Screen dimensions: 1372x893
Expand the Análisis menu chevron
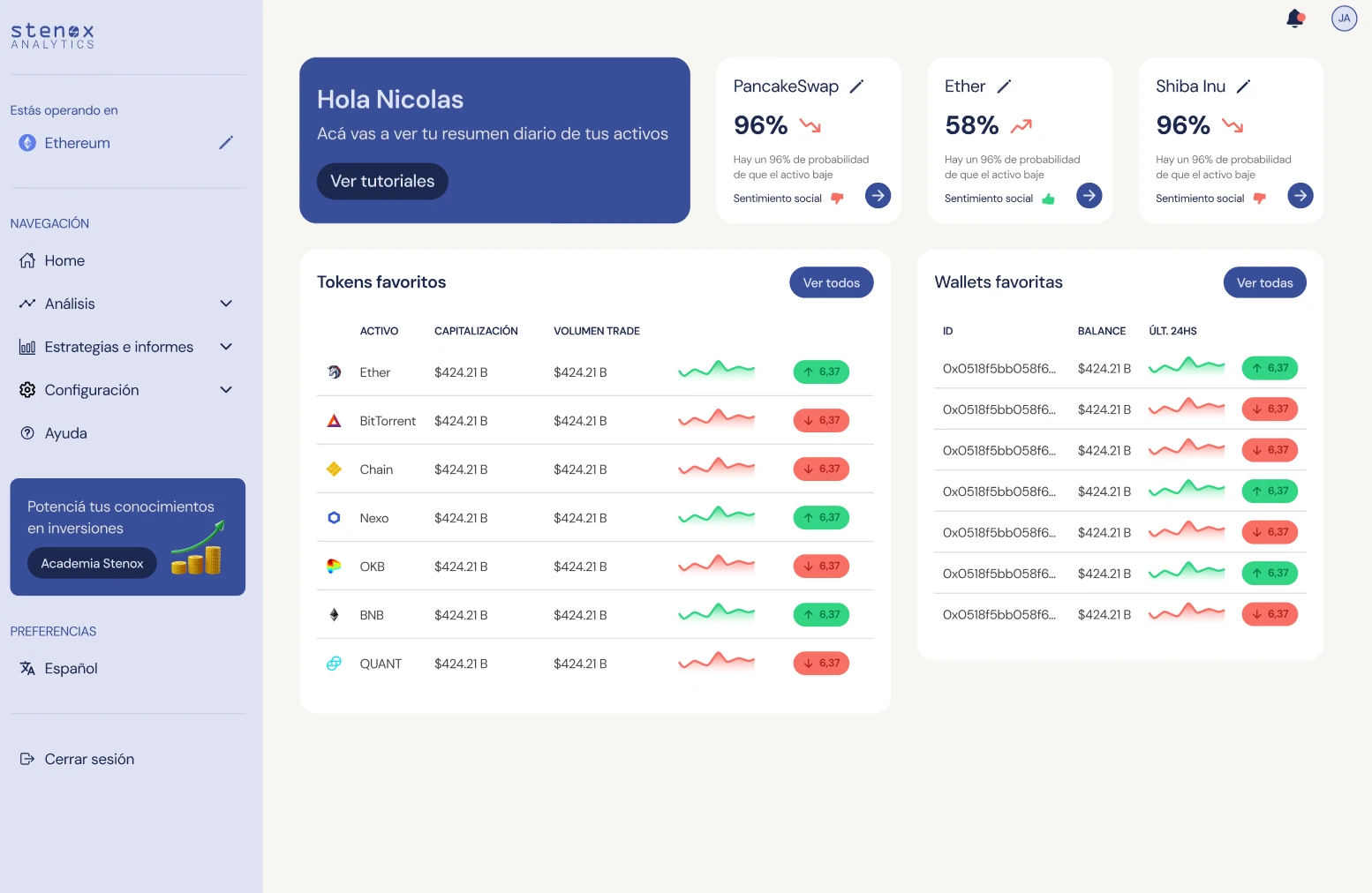[x=226, y=304]
